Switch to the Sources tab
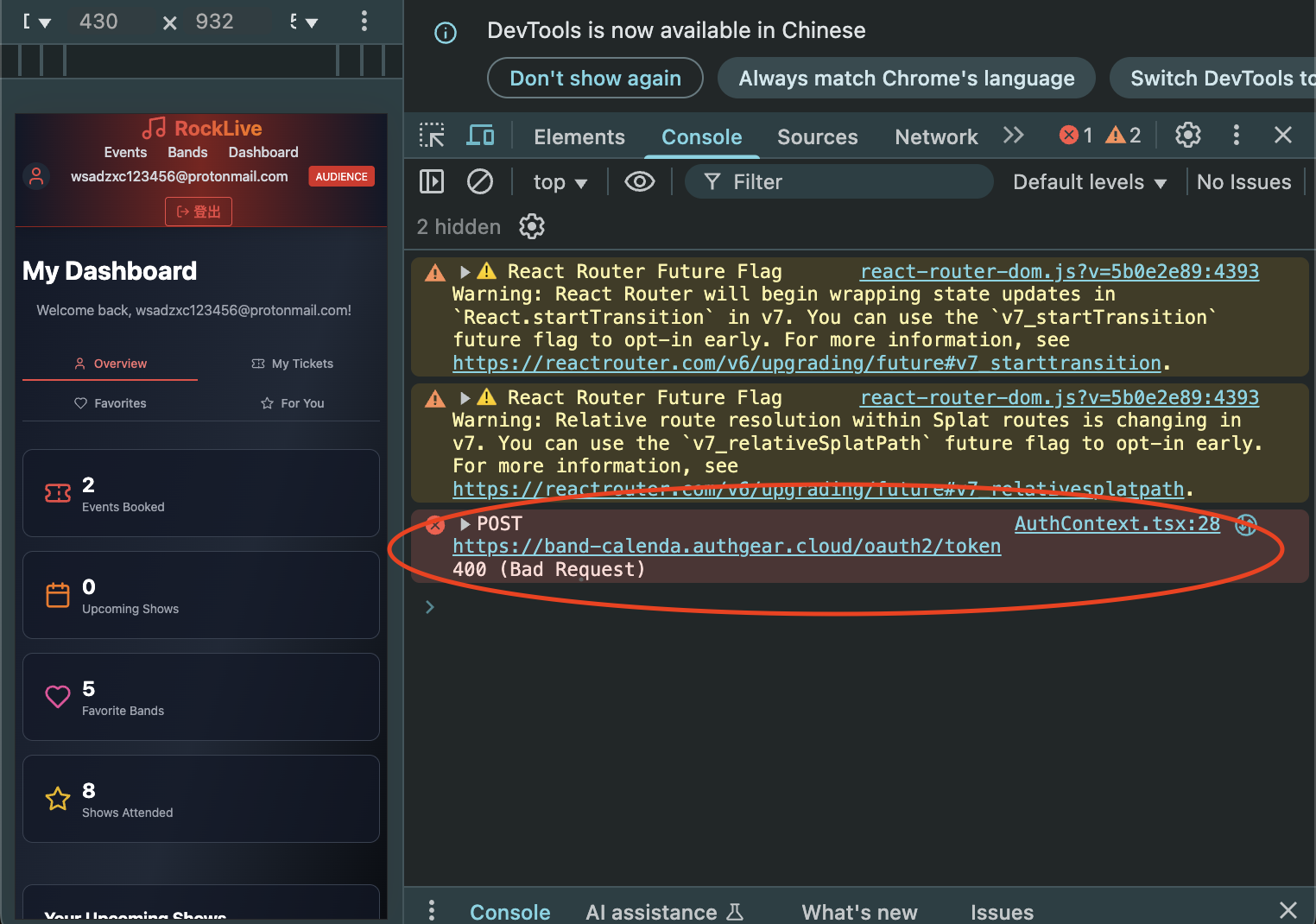This screenshot has width=1316, height=924. point(818,136)
